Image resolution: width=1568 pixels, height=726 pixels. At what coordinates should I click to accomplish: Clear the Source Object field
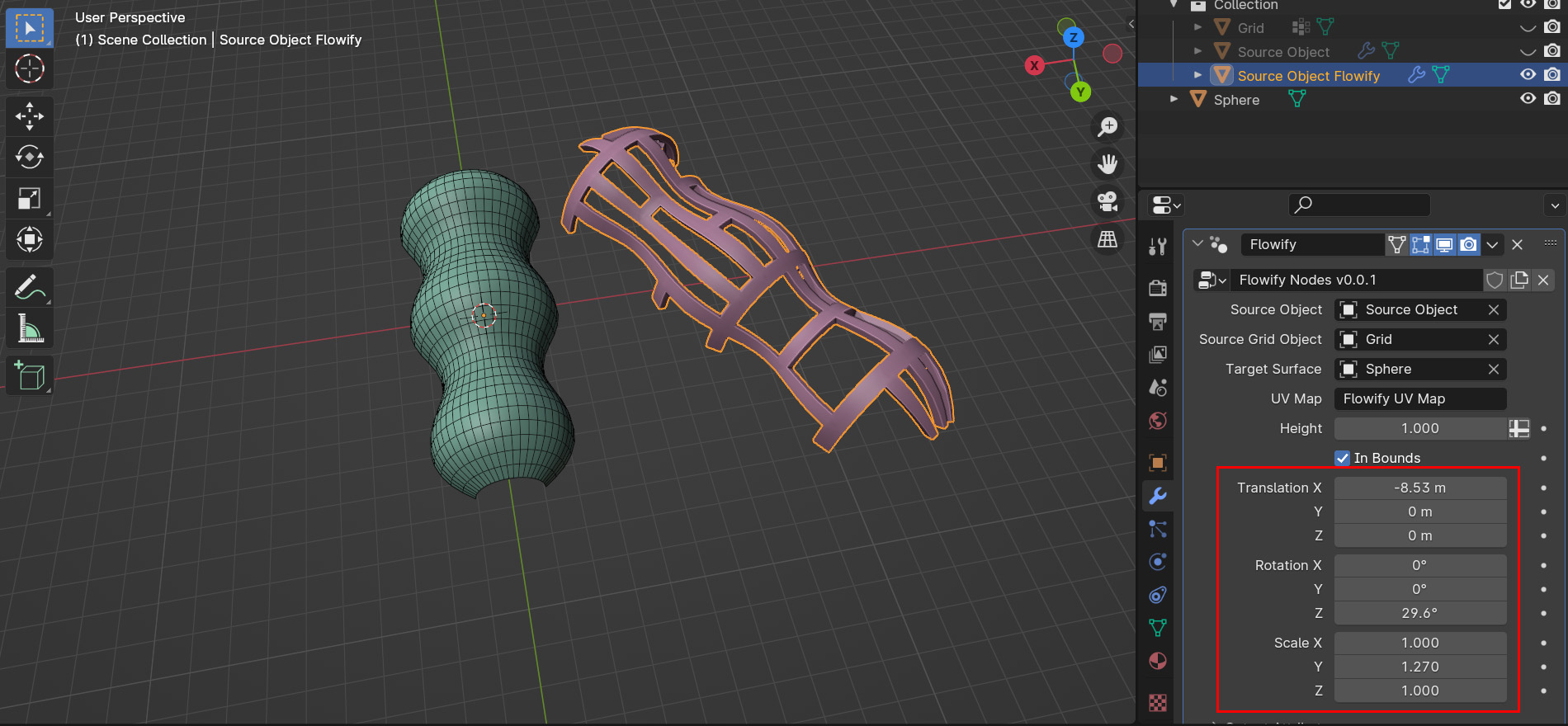click(x=1493, y=309)
